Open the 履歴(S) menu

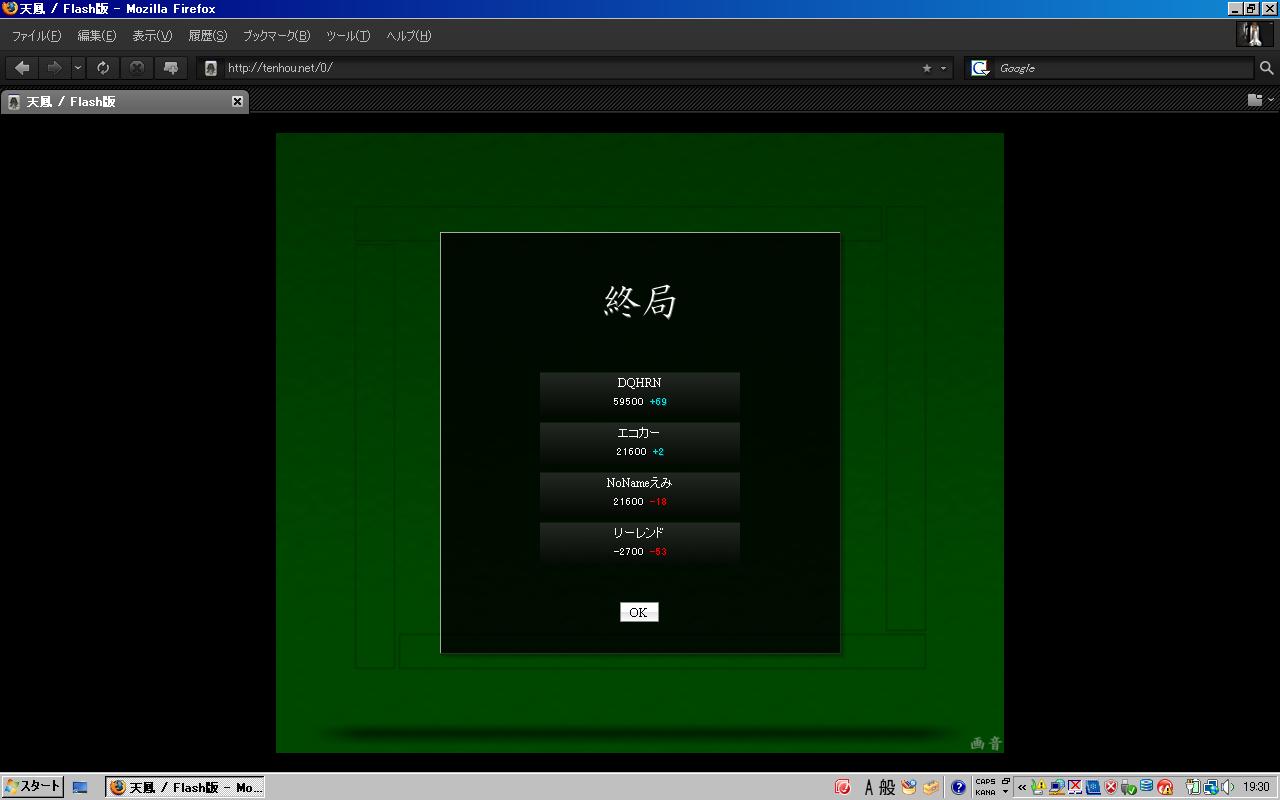208,36
